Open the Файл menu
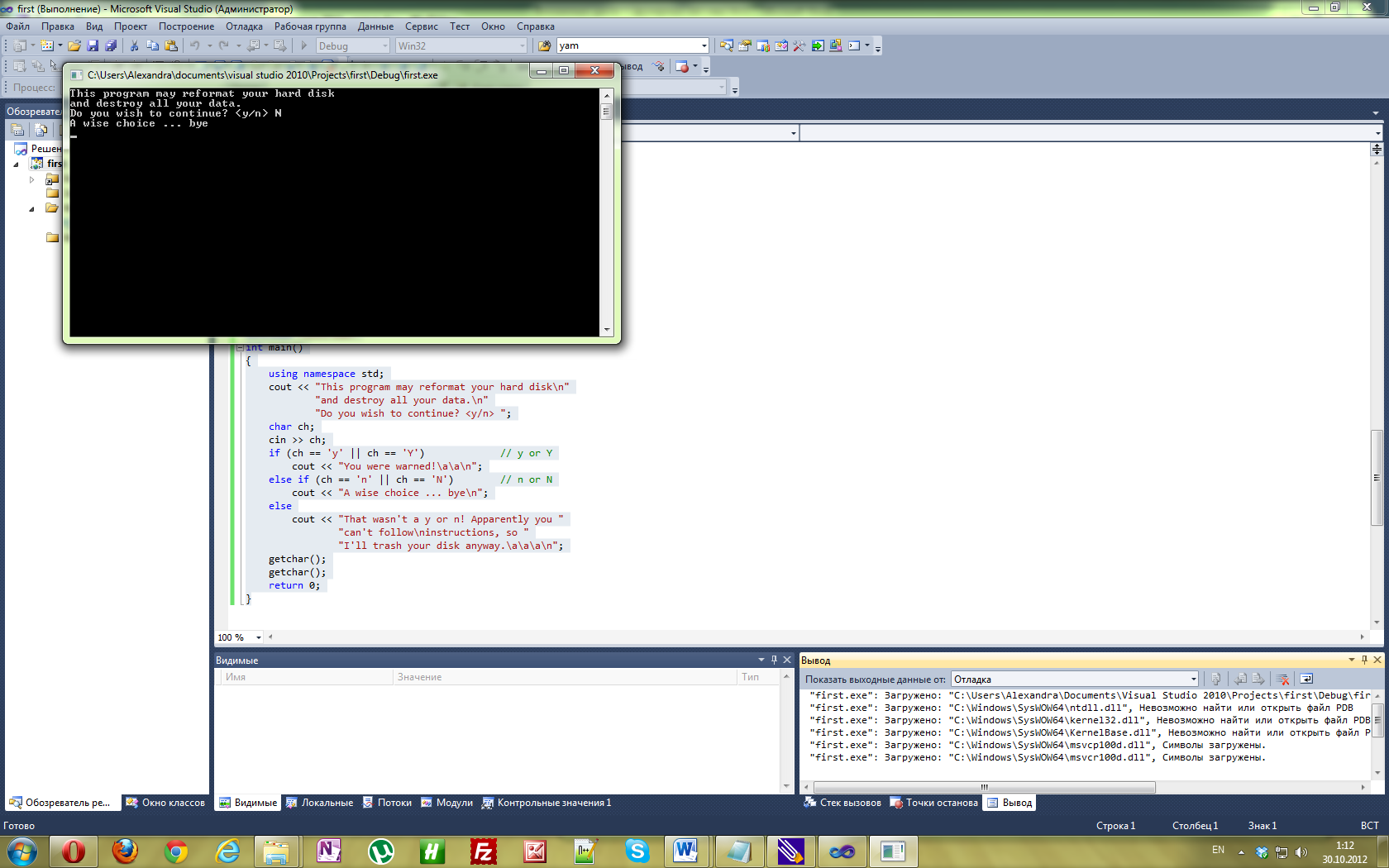The width and height of the screenshot is (1389, 868). tap(17, 26)
